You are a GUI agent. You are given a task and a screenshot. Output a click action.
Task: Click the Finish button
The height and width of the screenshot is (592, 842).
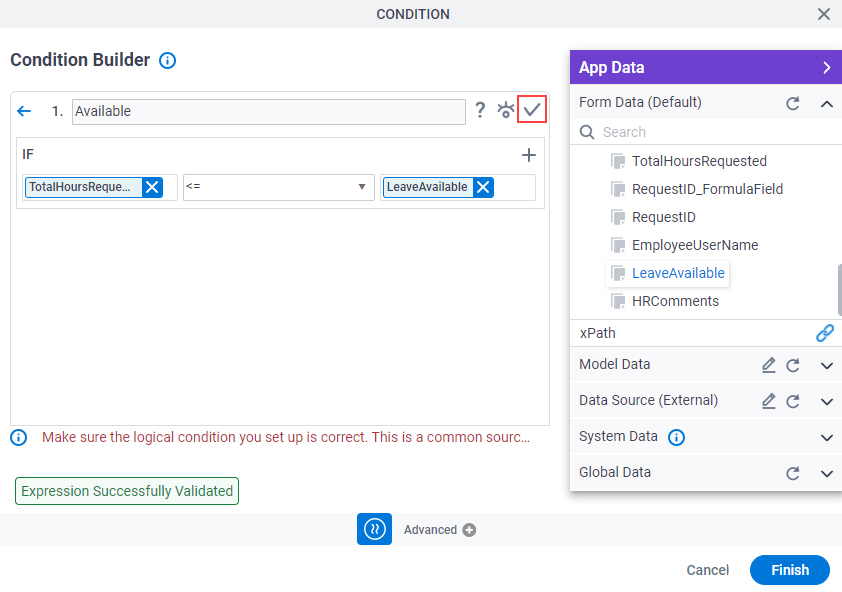tap(789, 570)
